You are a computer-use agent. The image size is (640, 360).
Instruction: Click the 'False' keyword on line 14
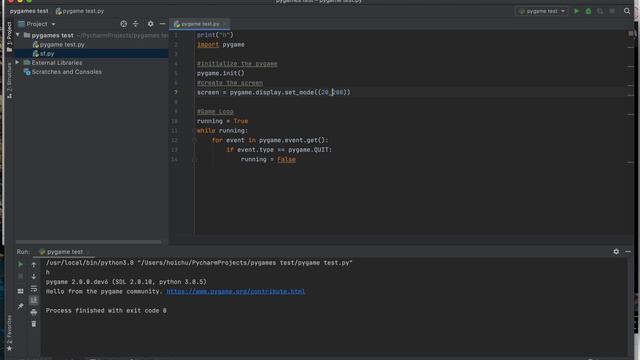pos(286,159)
